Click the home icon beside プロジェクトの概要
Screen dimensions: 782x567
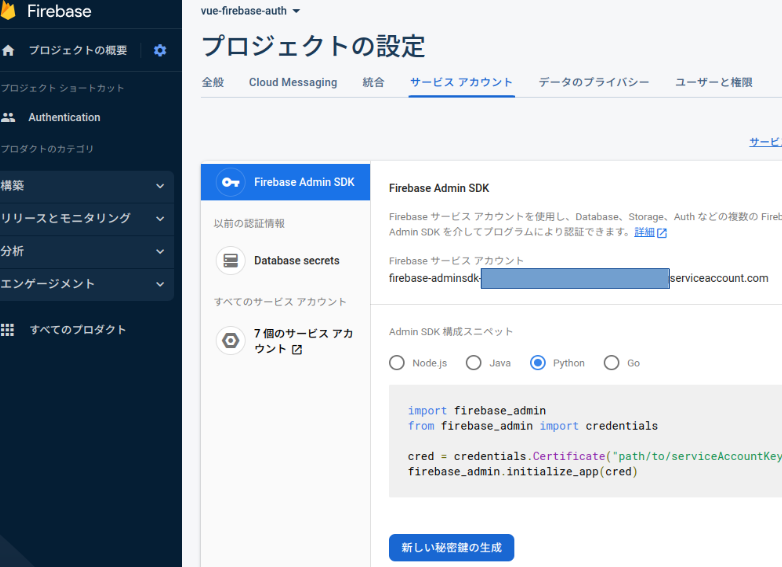(x=8, y=50)
